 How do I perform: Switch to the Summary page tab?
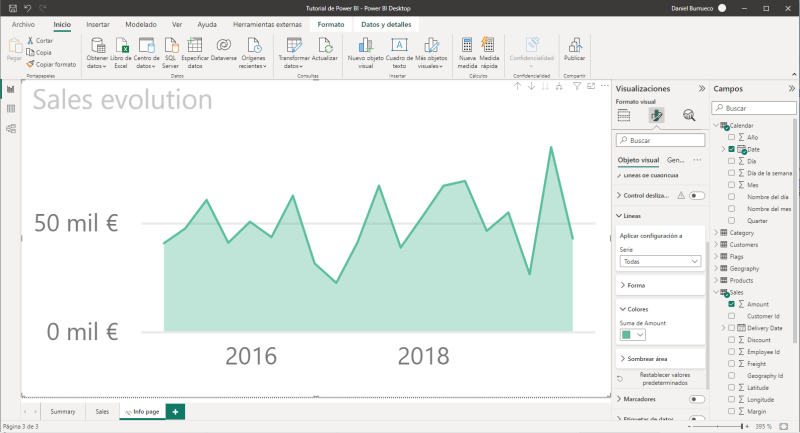coord(63,411)
